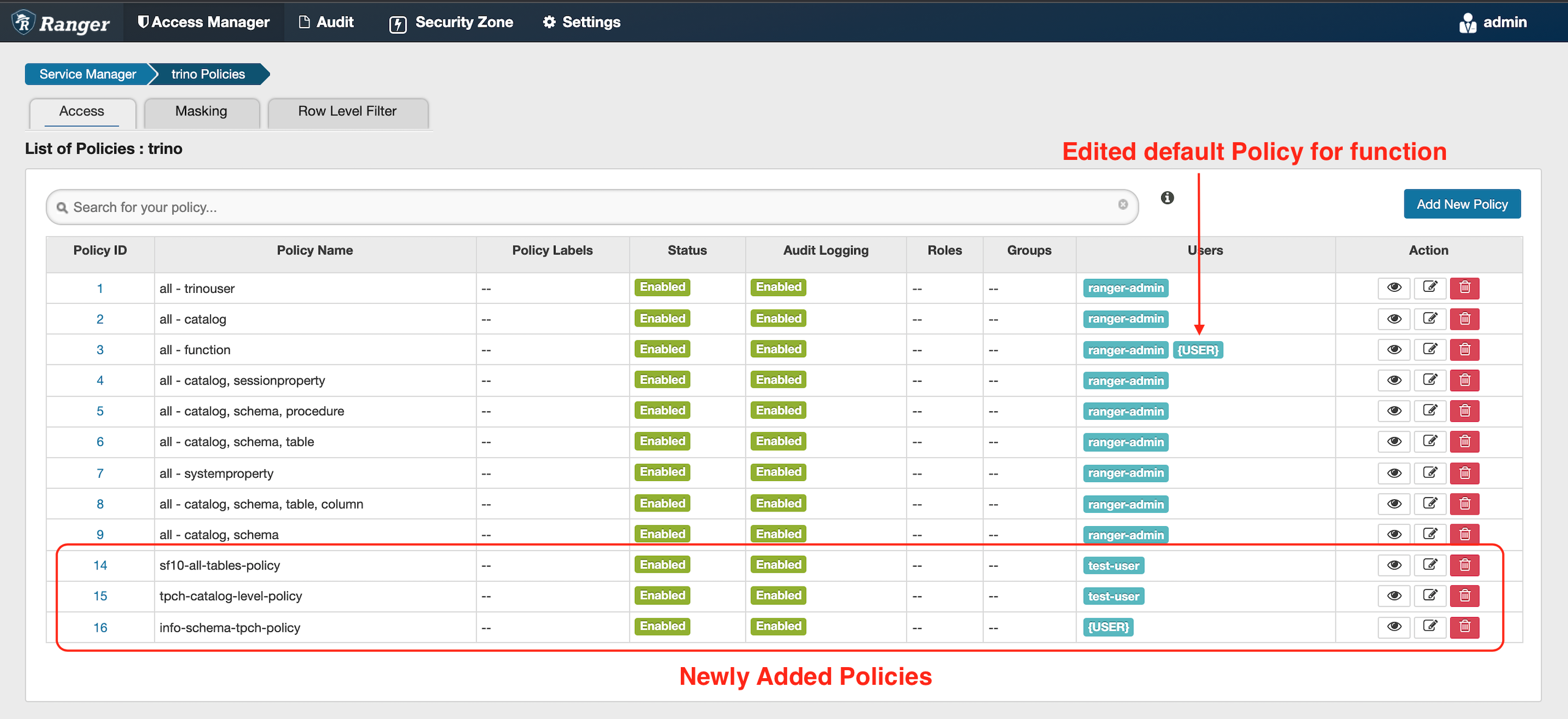View details of tpch-catalog-level-policy
The width and height of the screenshot is (1568, 719).
pyautogui.click(x=1393, y=596)
